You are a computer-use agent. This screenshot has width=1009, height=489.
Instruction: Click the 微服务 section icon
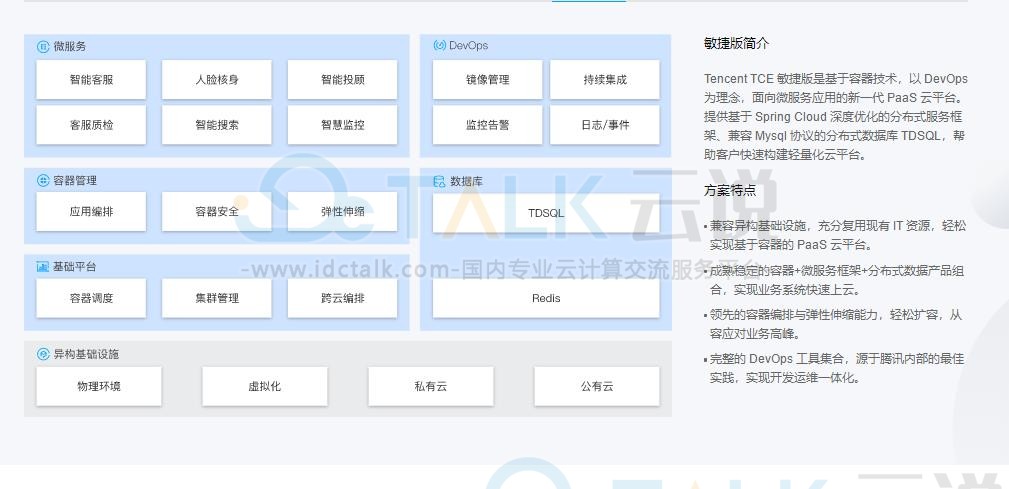(43, 46)
